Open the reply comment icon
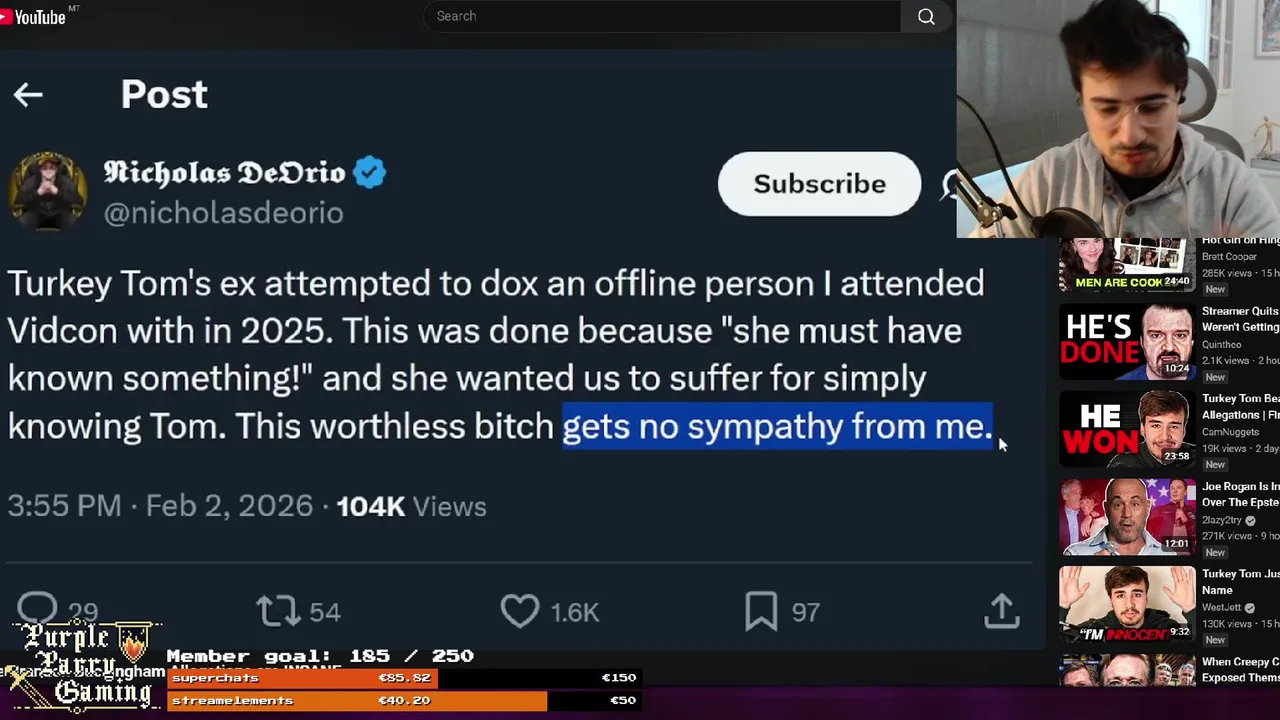Viewport: 1280px width, 720px height. tap(38, 608)
